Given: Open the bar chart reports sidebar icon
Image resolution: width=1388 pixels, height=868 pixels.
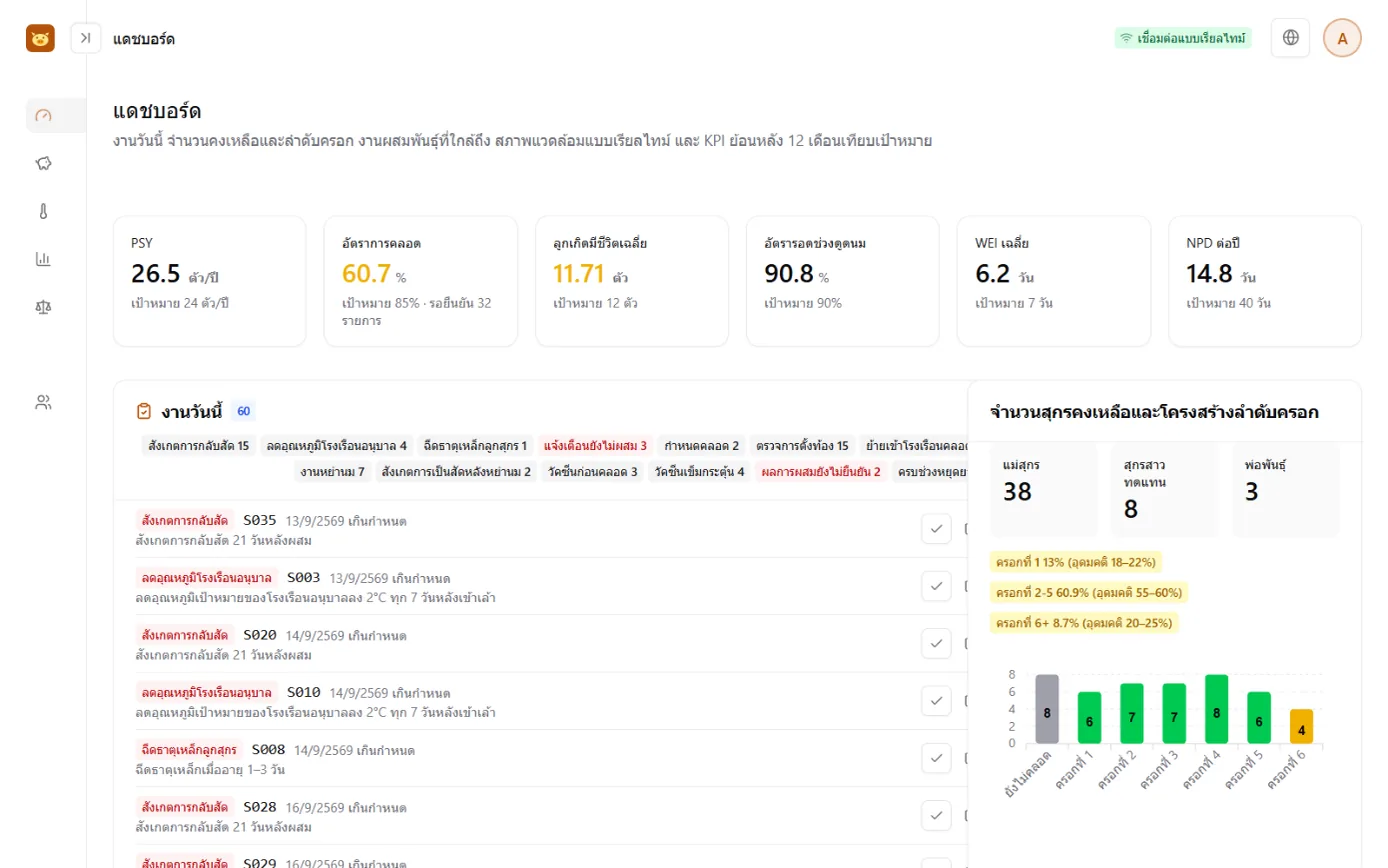Looking at the screenshot, I should coord(43,259).
